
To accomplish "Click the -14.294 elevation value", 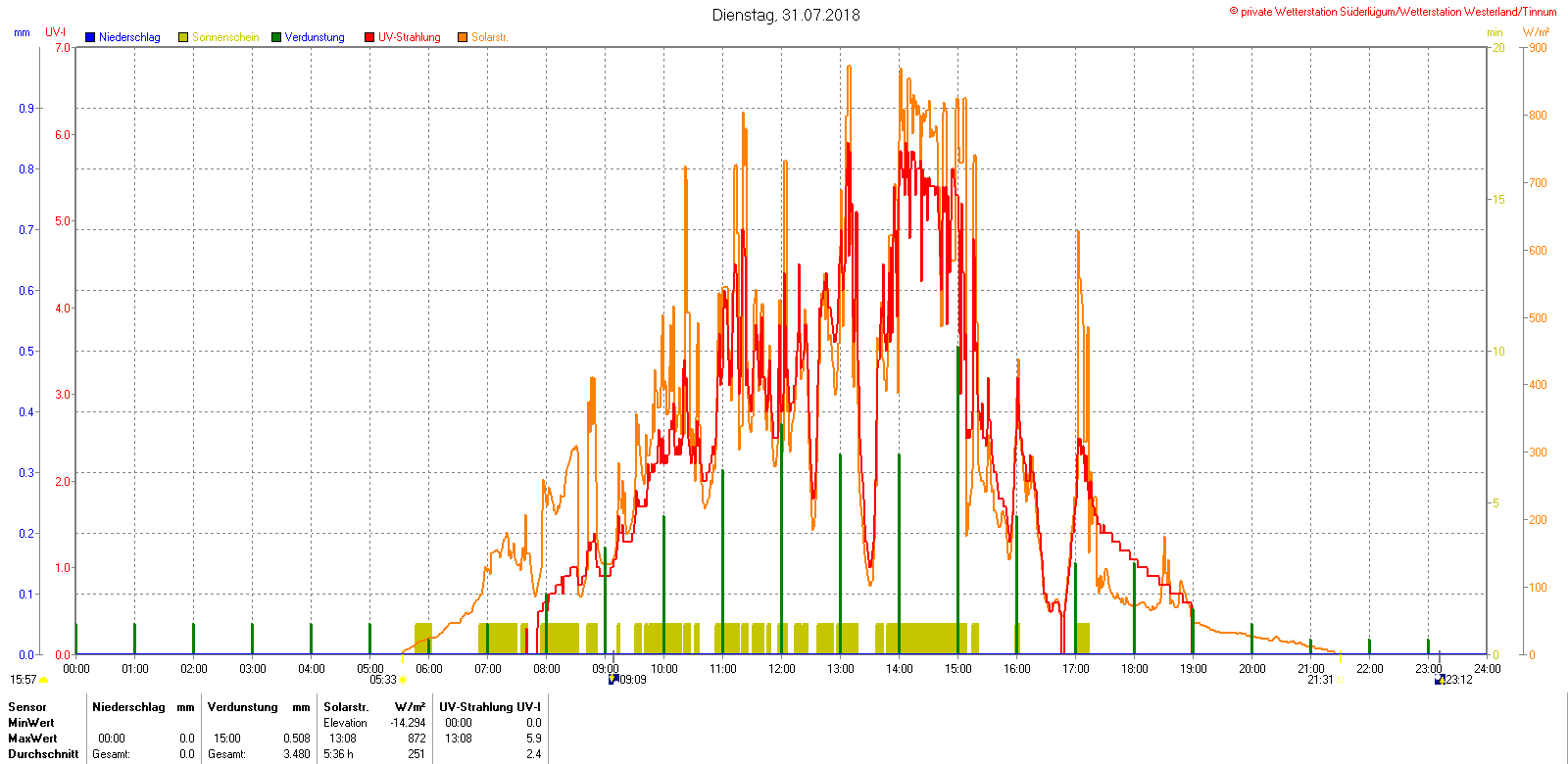I will 408,723.
